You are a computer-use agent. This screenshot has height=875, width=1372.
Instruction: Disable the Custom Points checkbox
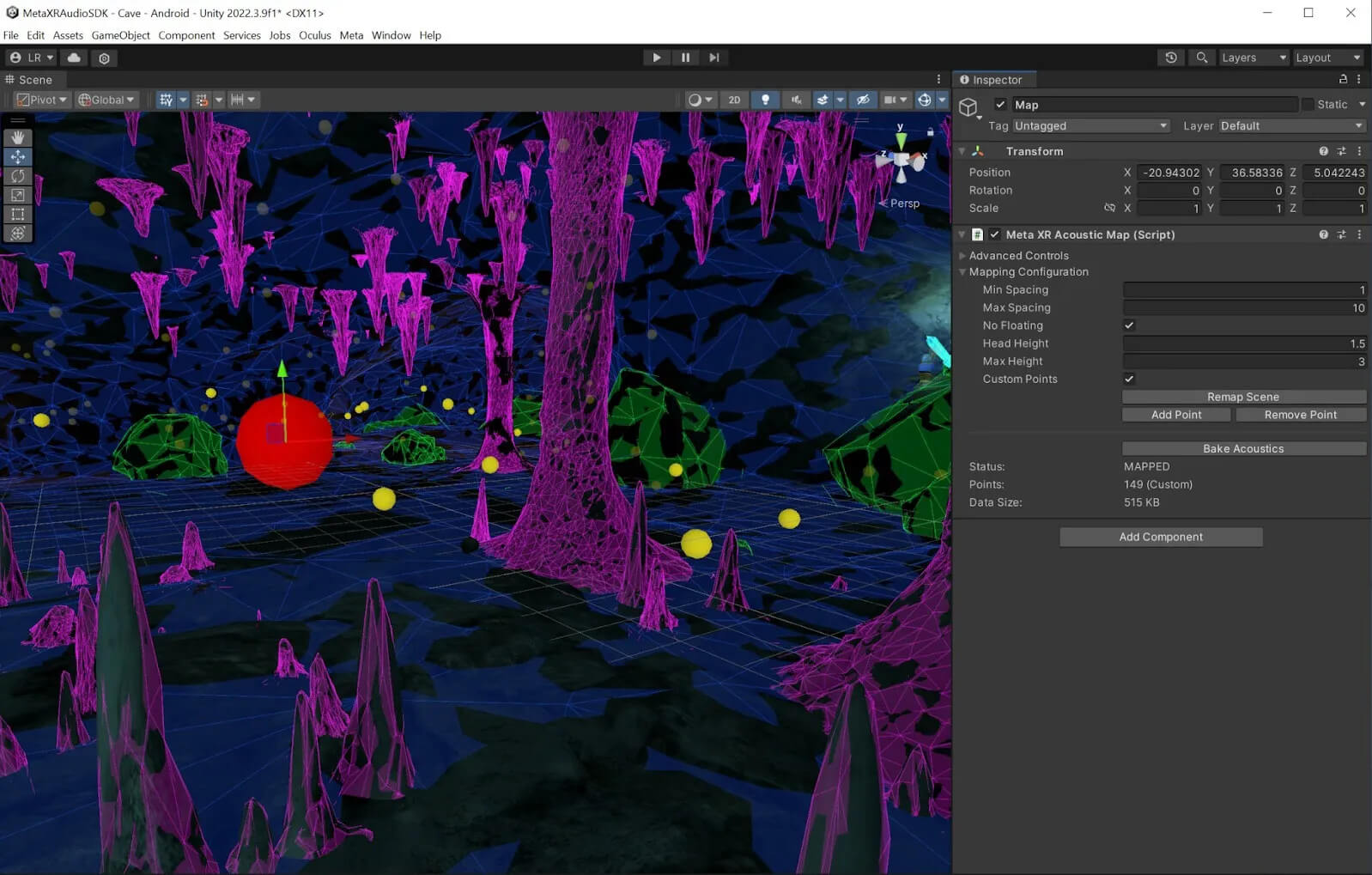coord(1129,379)
